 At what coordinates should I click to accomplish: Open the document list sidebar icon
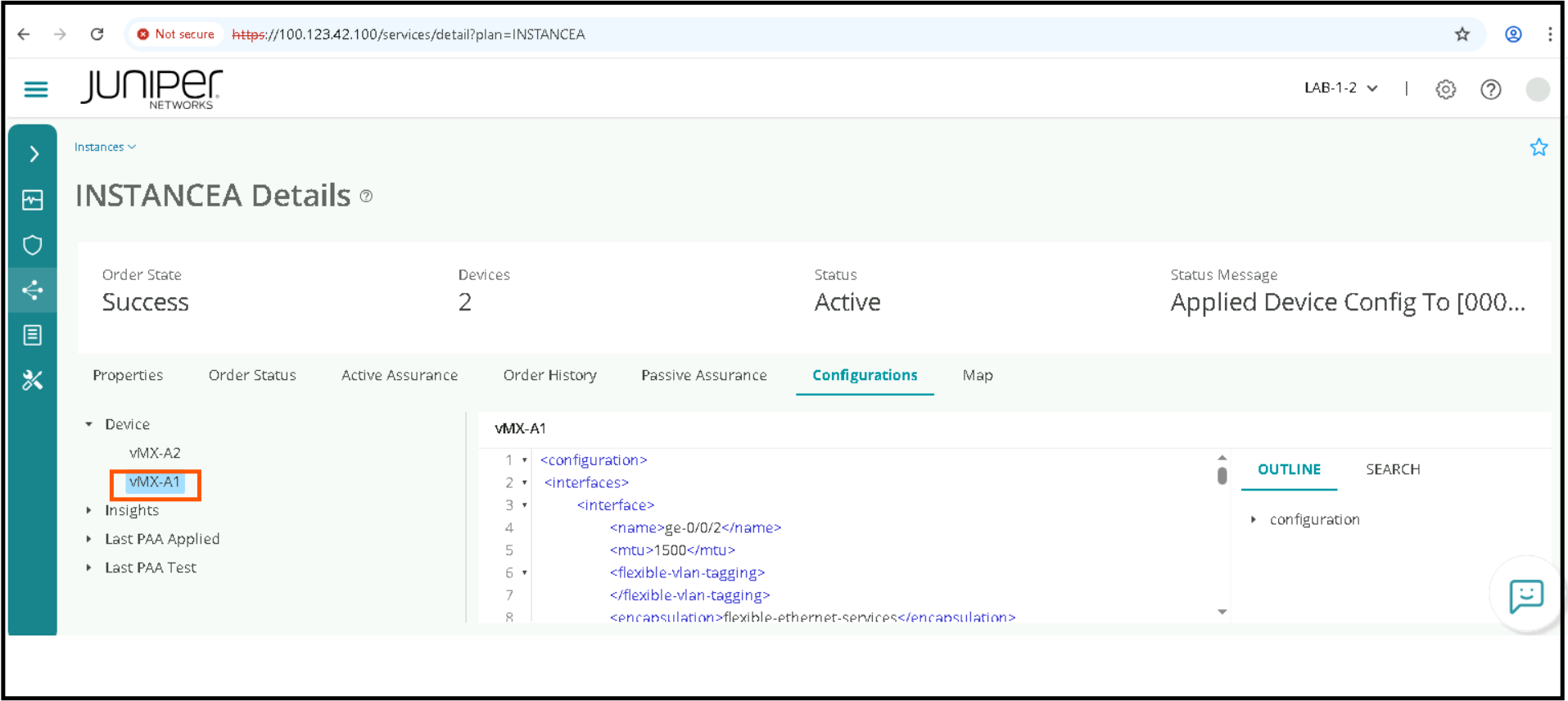pos(33,335)
